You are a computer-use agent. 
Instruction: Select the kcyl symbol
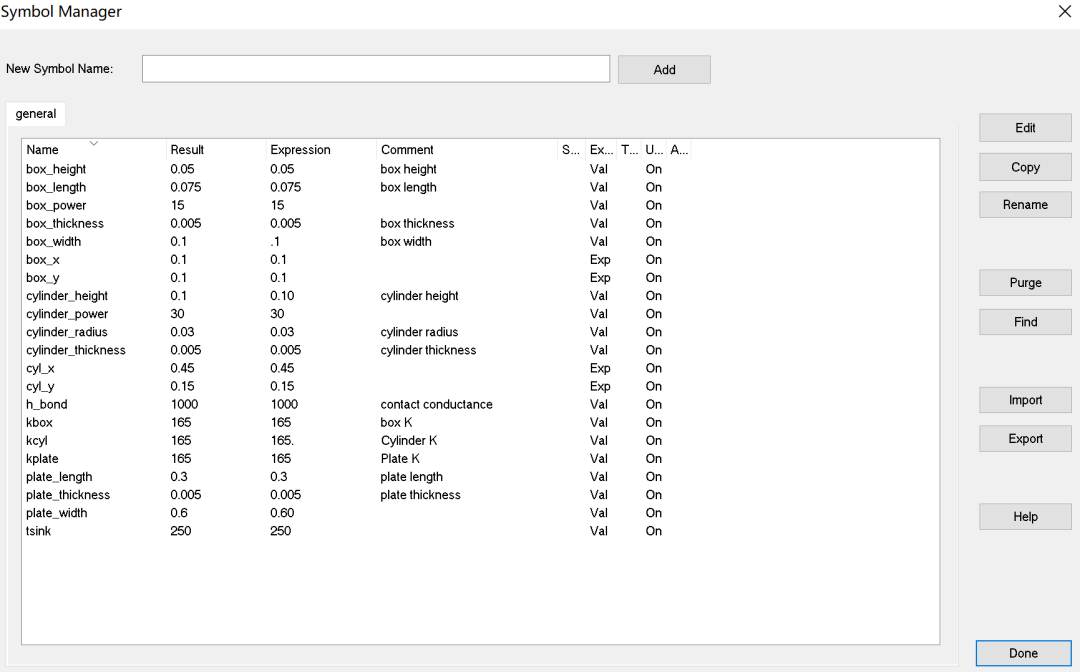point(37,441)
